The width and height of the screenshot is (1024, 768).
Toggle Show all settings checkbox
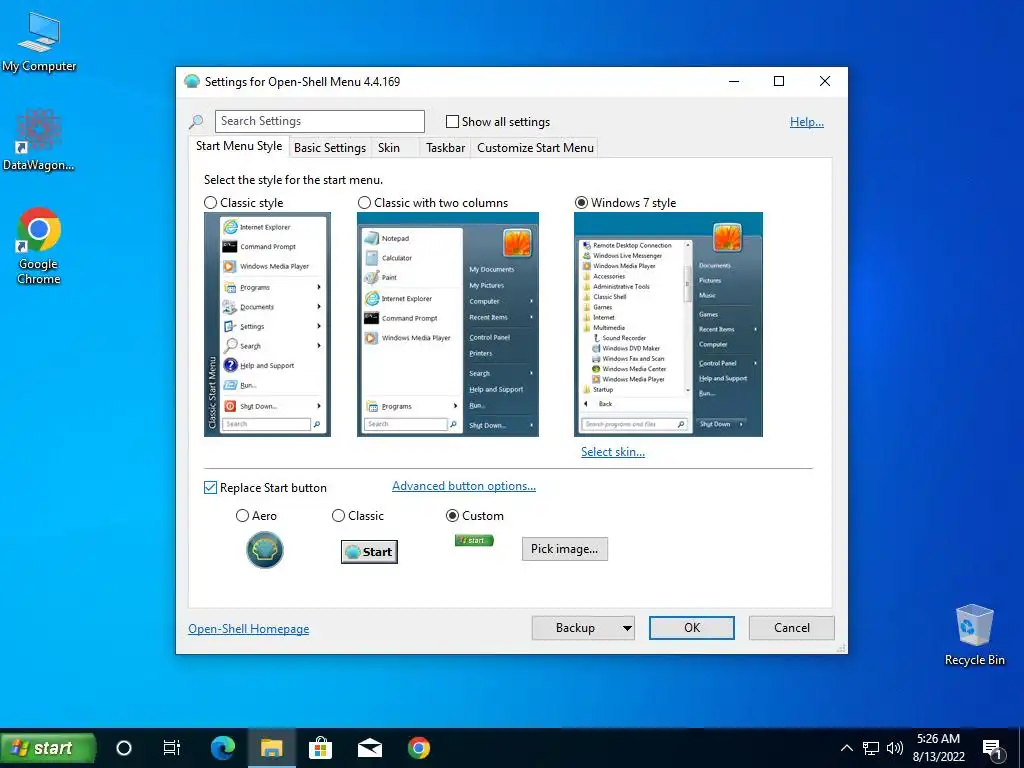pos(452,121)
